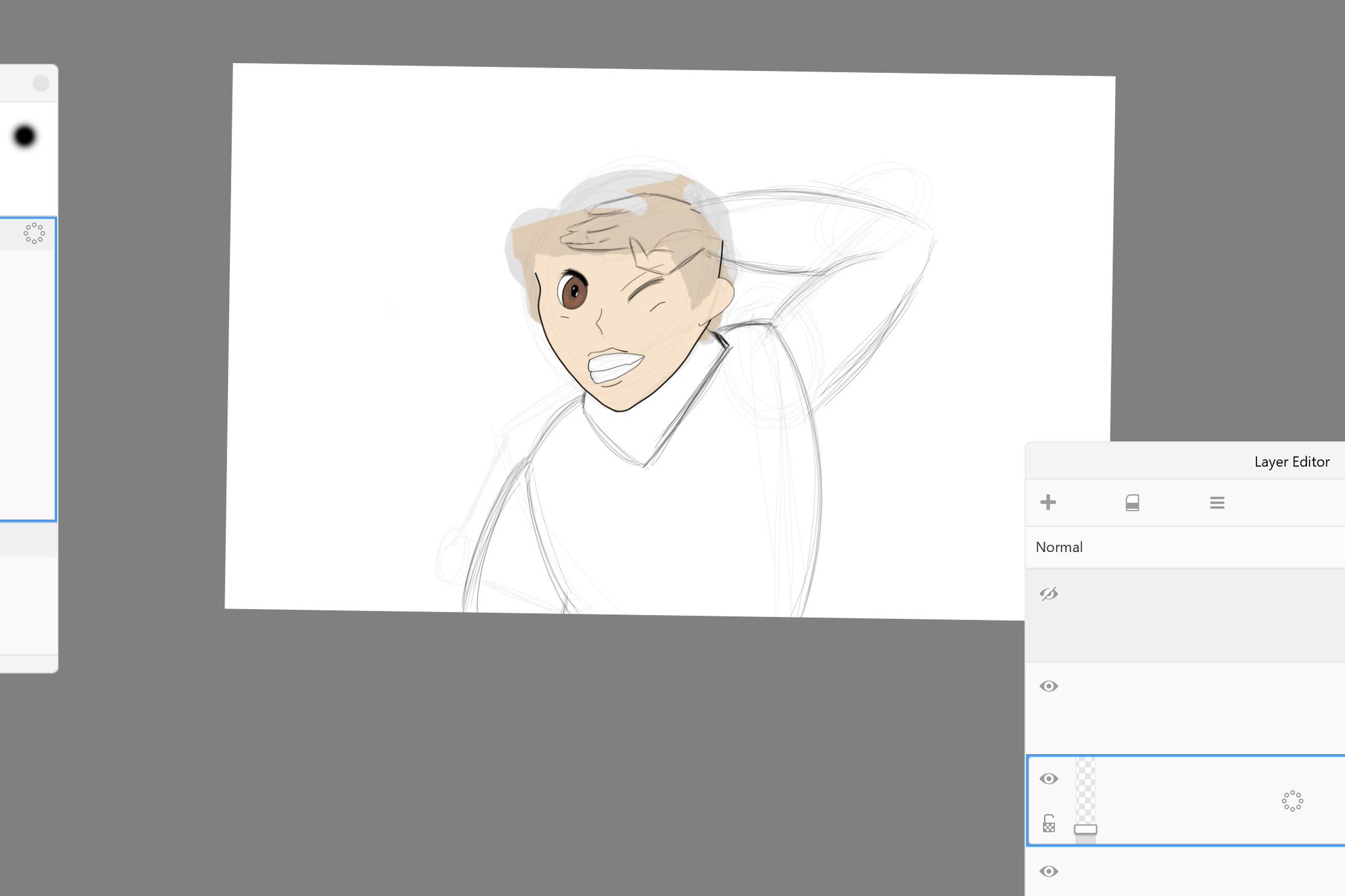Click the brush tip preview in the left panel
This screenshot has width=1345, height=896.
(24, 135)
